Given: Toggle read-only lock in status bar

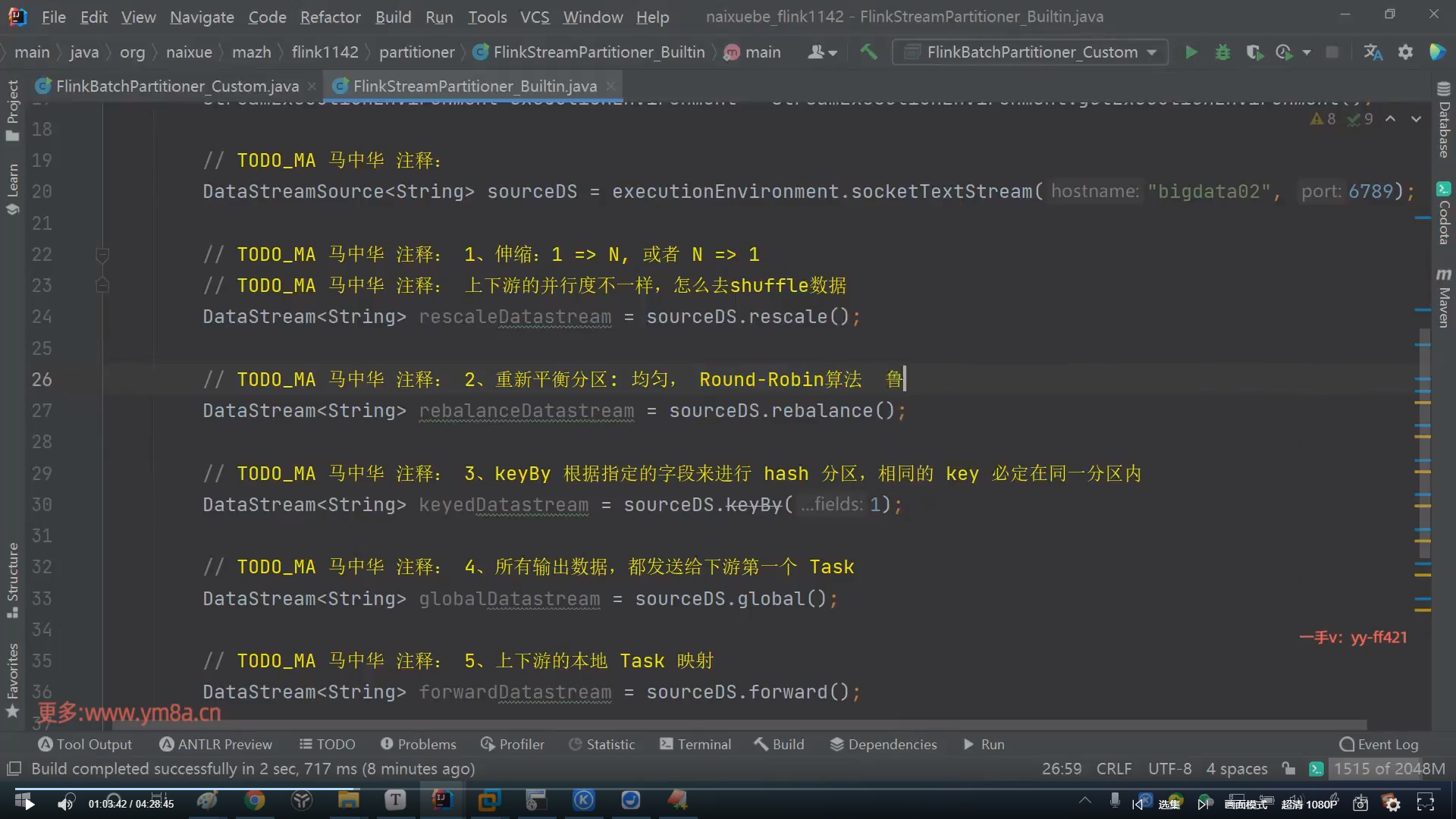Looking at the screenshot, I should click(x=1288, y=769).
